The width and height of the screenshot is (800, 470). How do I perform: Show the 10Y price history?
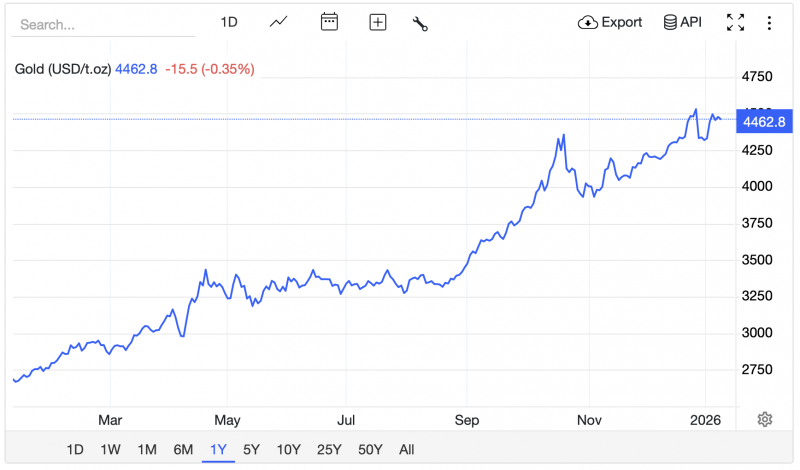pos(288,449)
